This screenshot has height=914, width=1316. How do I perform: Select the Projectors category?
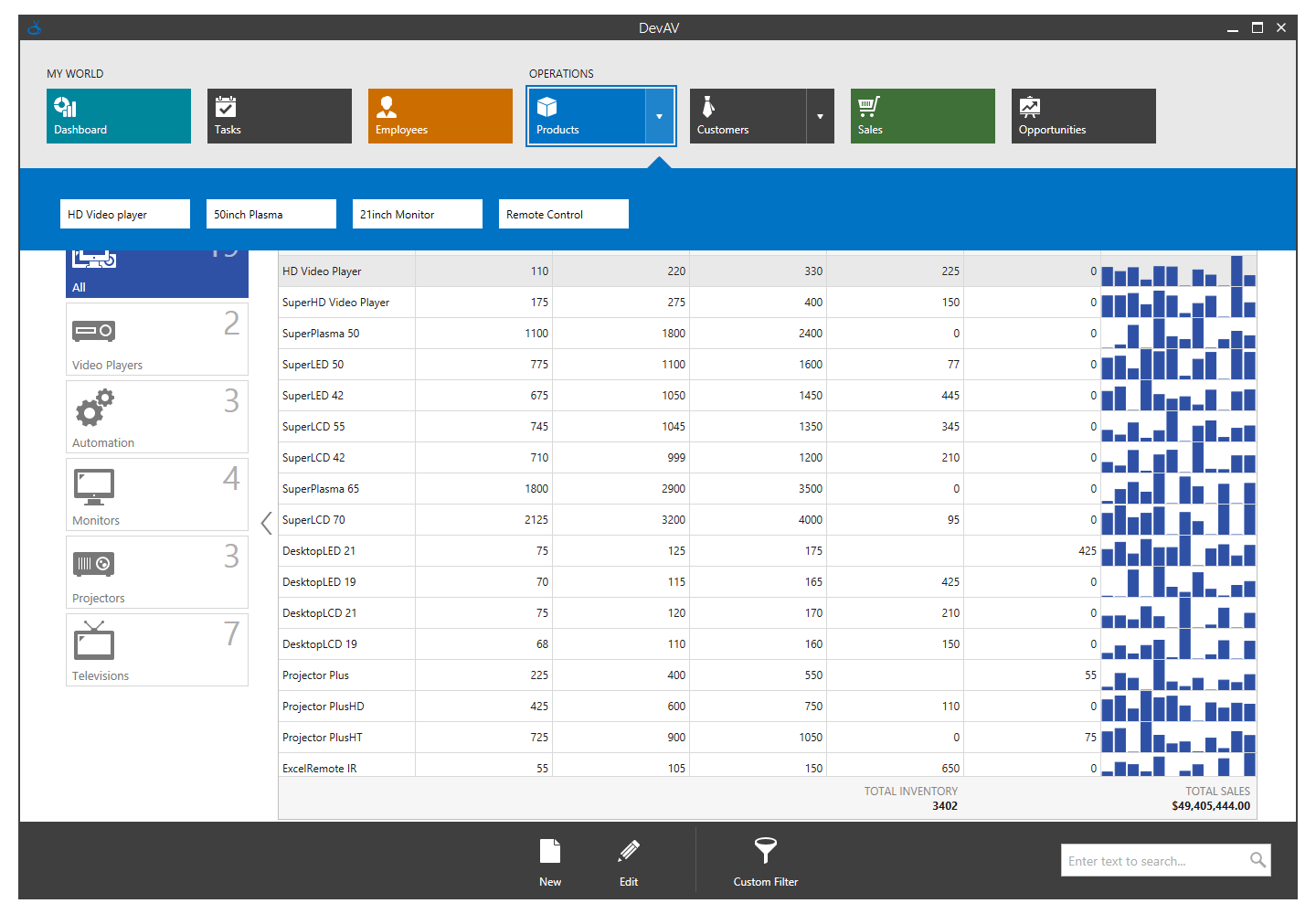click(156, 572)
